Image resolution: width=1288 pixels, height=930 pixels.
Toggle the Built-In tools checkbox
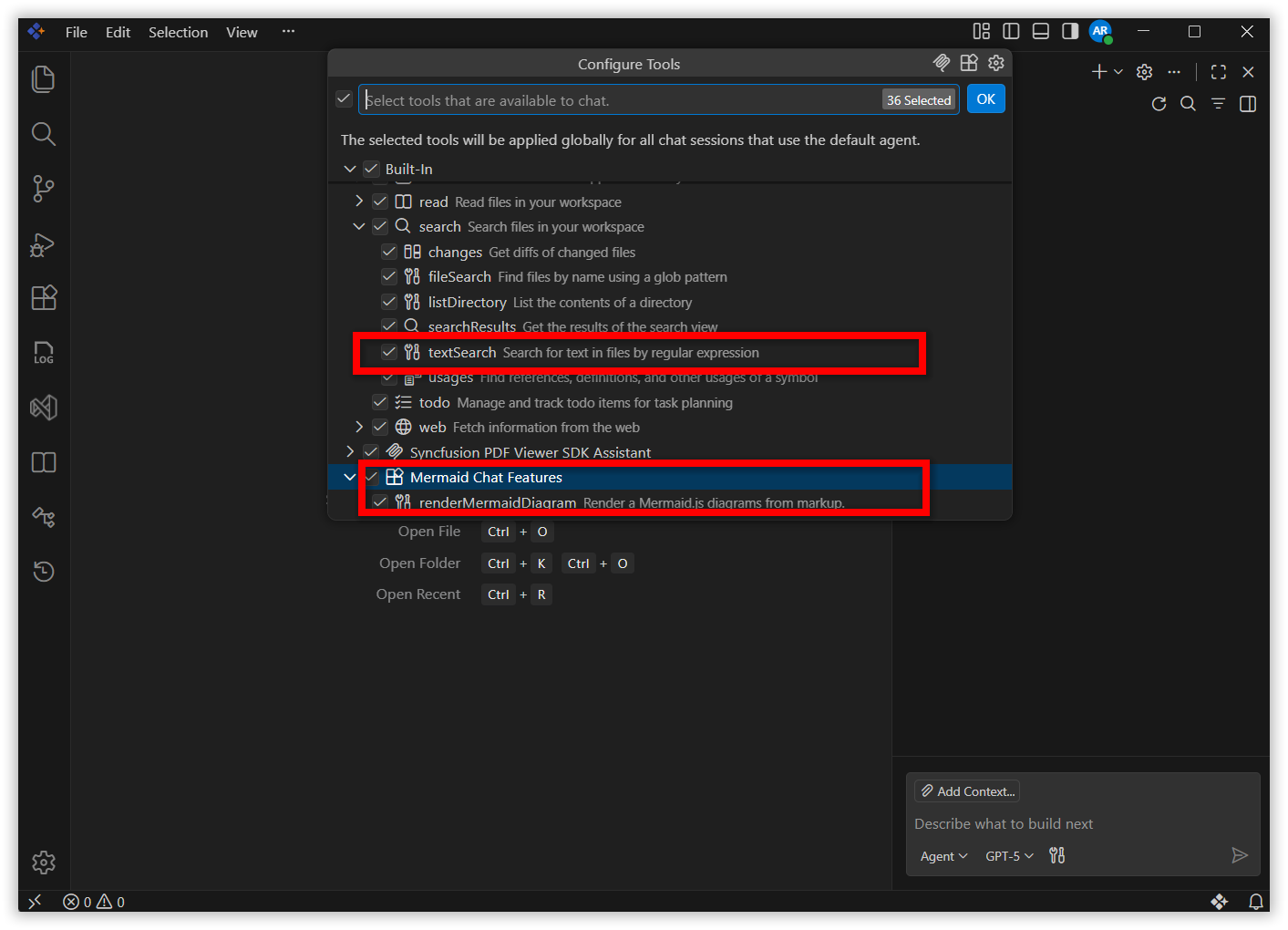(x=371, y=169)
